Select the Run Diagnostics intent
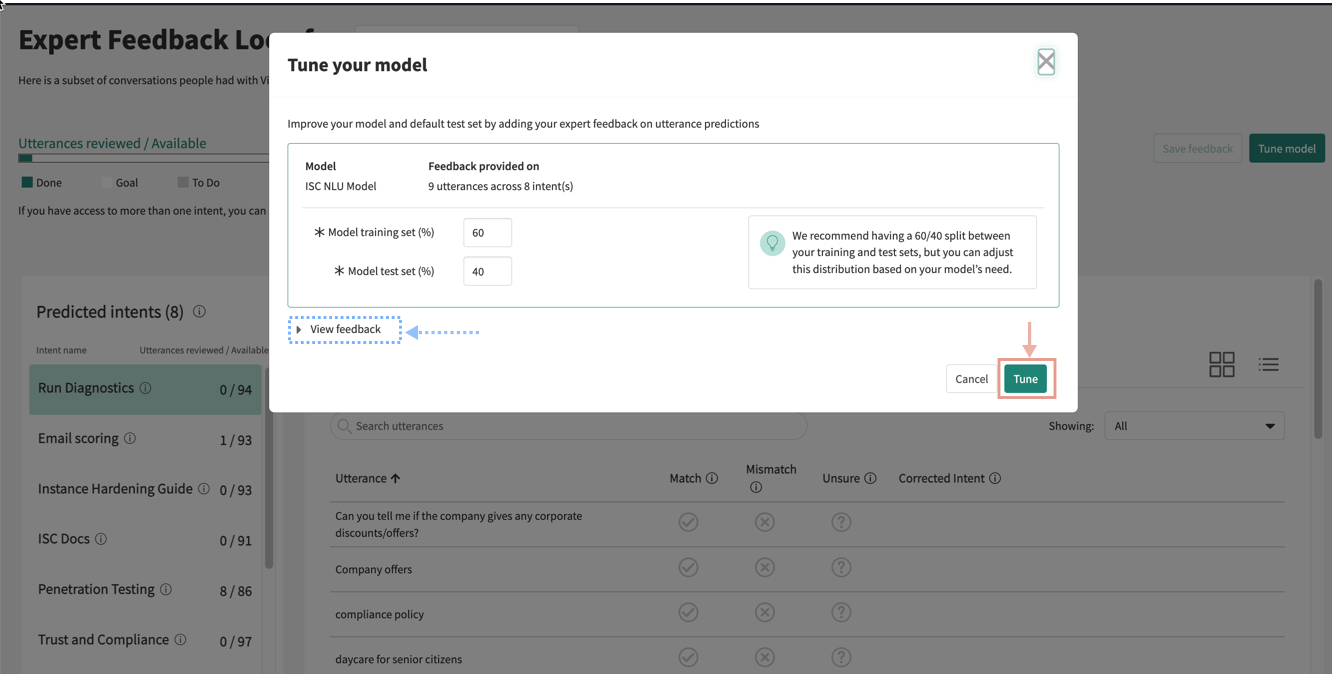Viewport: 1332px width, 674px height. 145,389
